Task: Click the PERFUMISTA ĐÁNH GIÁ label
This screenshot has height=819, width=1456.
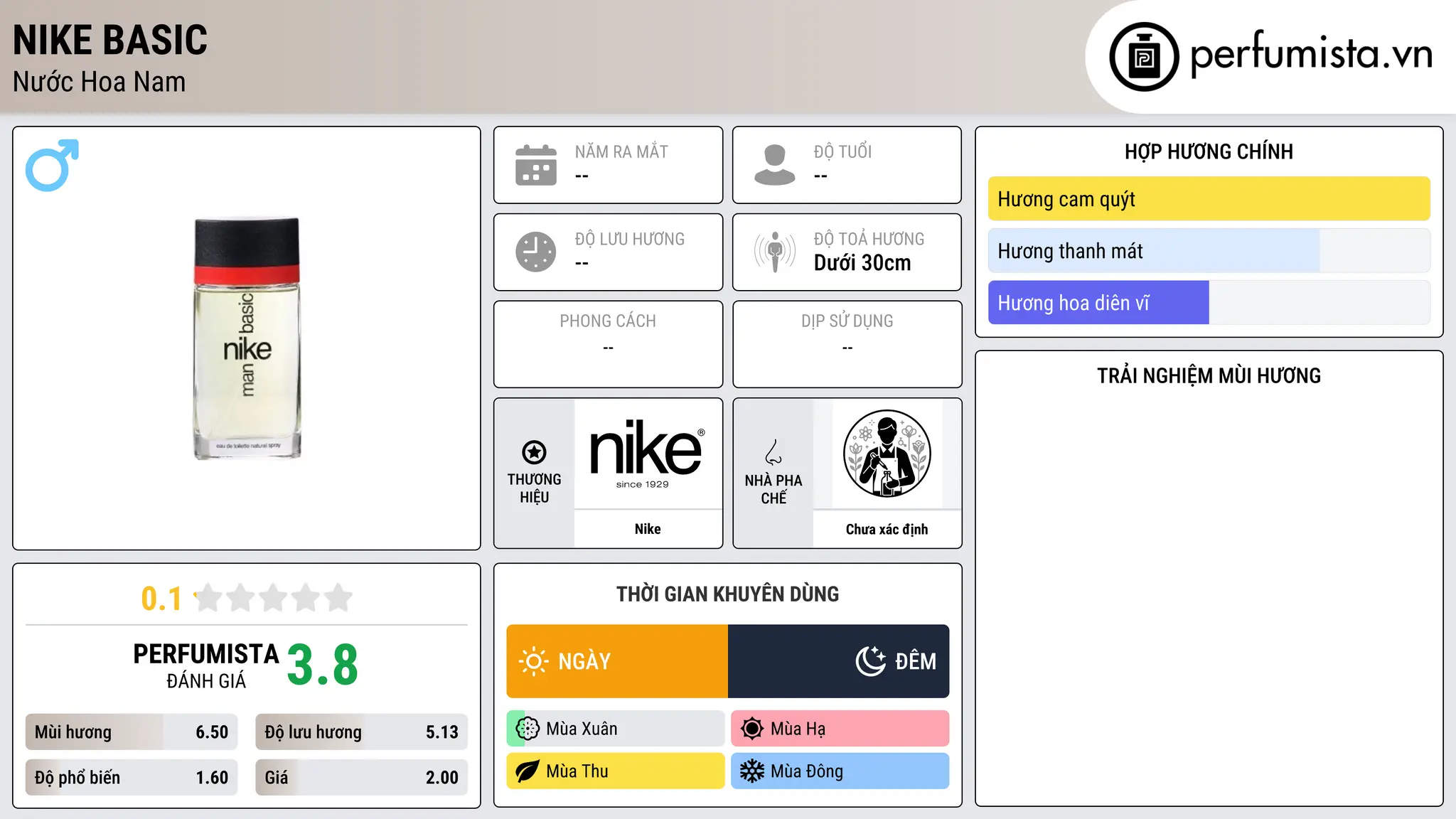Action: tap(206, 665)
